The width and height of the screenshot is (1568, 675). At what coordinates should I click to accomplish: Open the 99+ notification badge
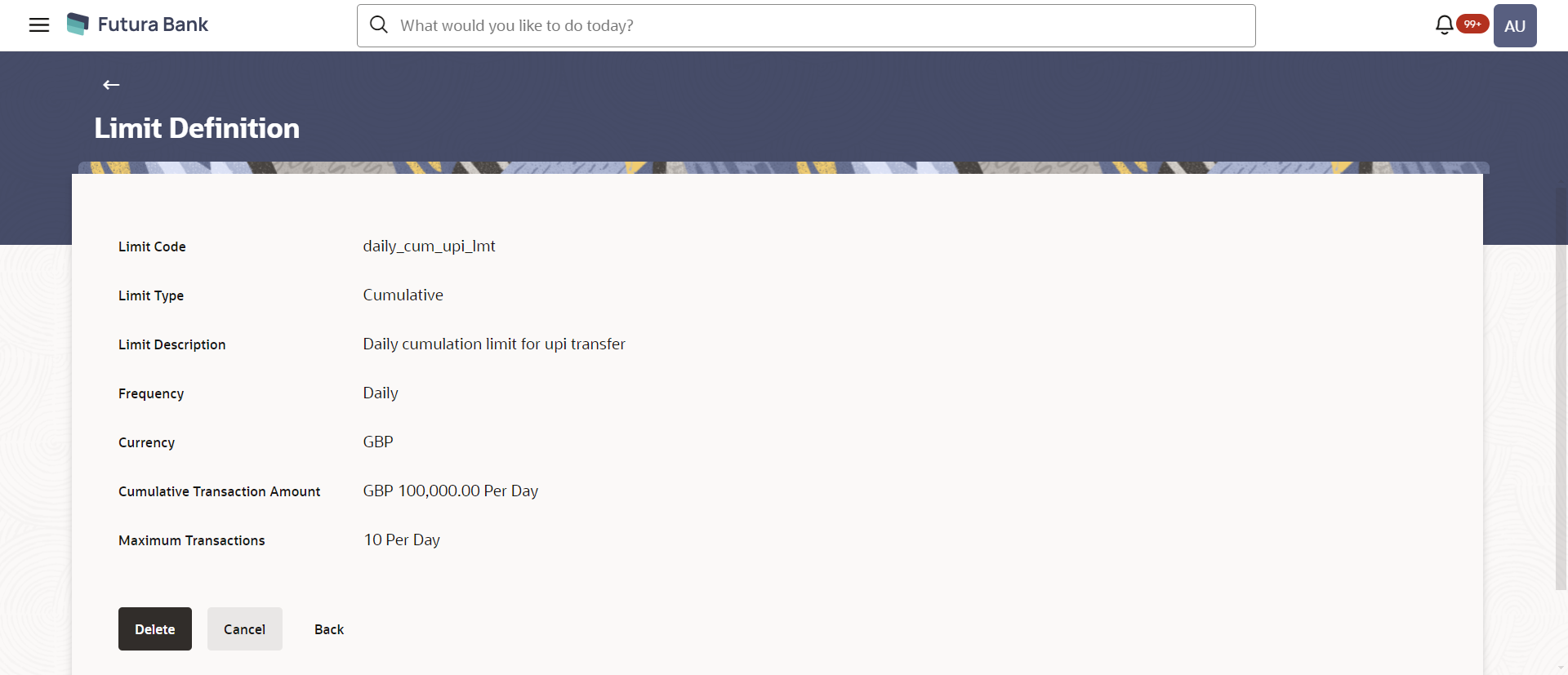[x=1472, y=24]
